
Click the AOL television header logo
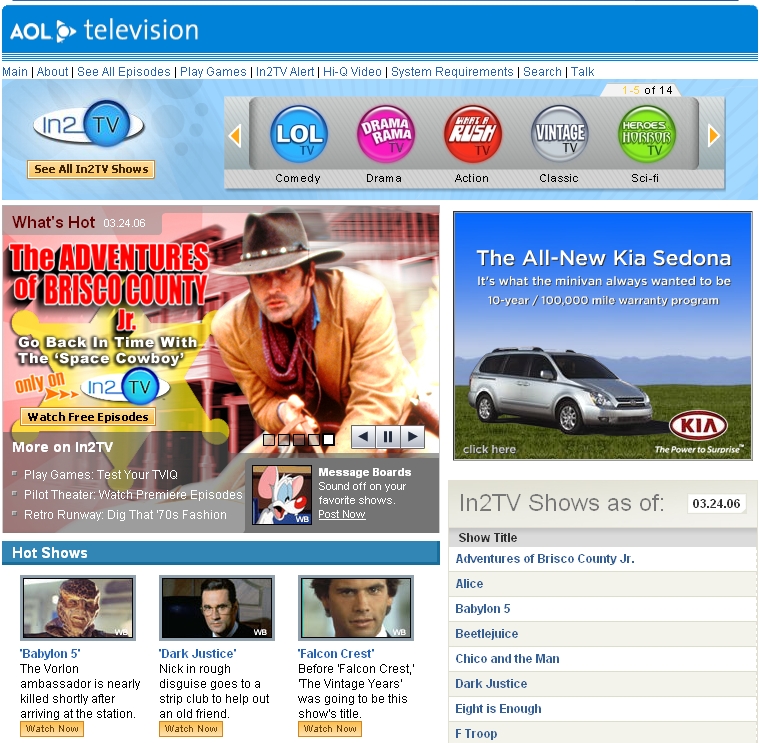pos(104,31)
